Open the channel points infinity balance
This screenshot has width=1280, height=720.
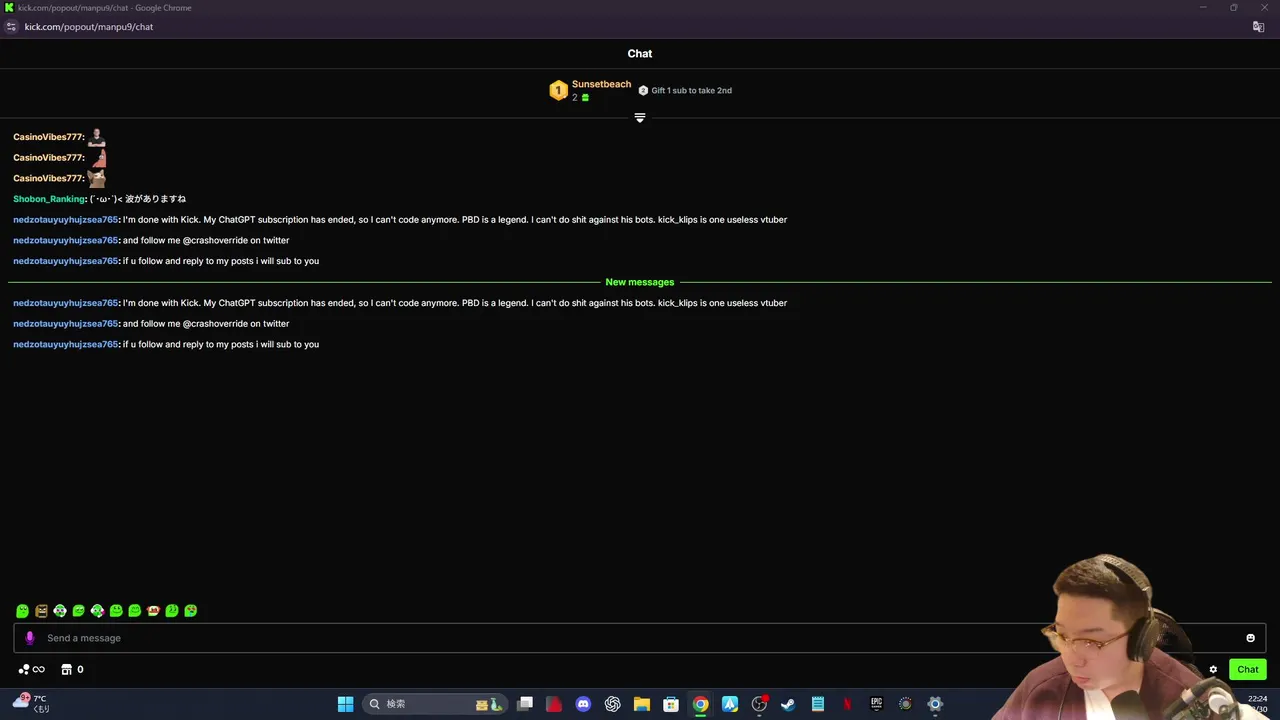[32, 670]
